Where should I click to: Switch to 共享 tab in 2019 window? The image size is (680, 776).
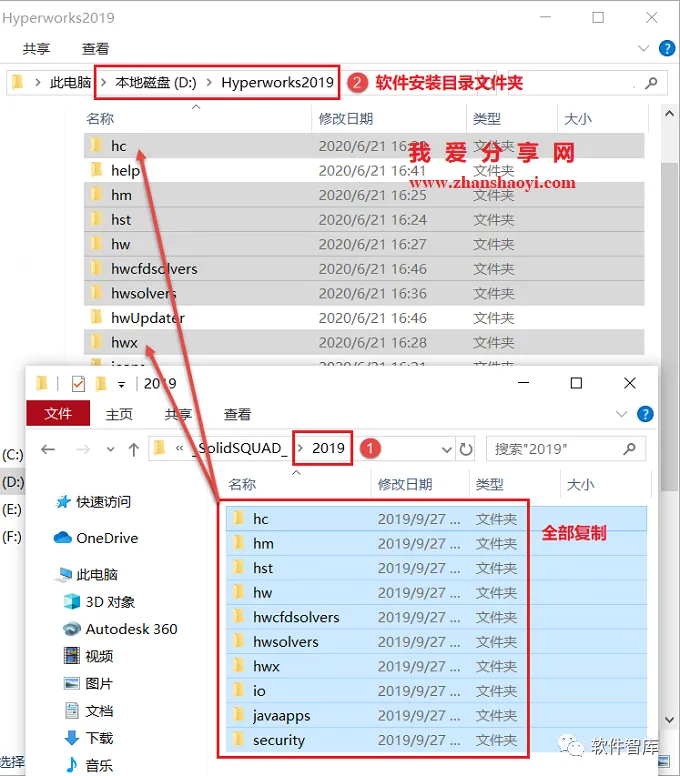[x=178, y=414]
